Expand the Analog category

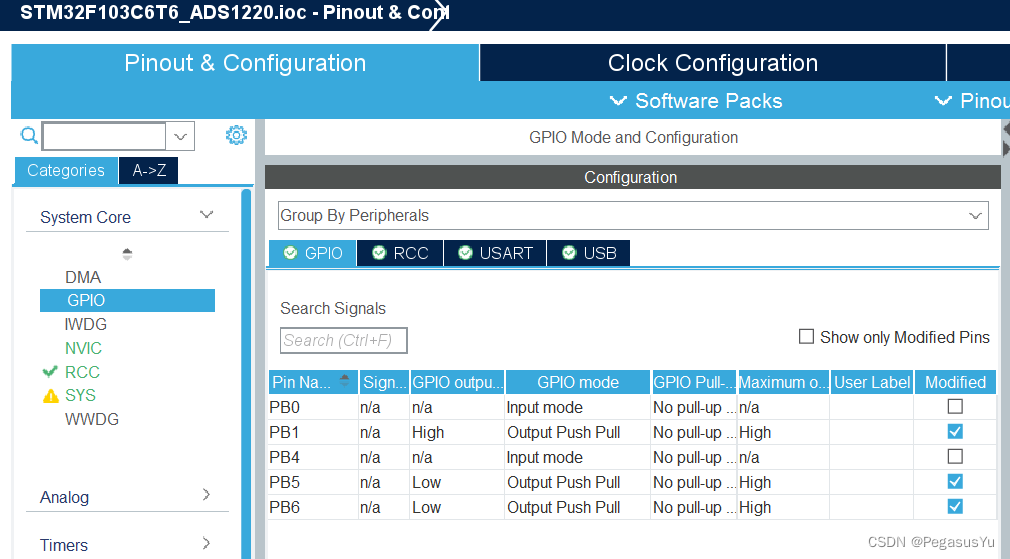(206, 495)
